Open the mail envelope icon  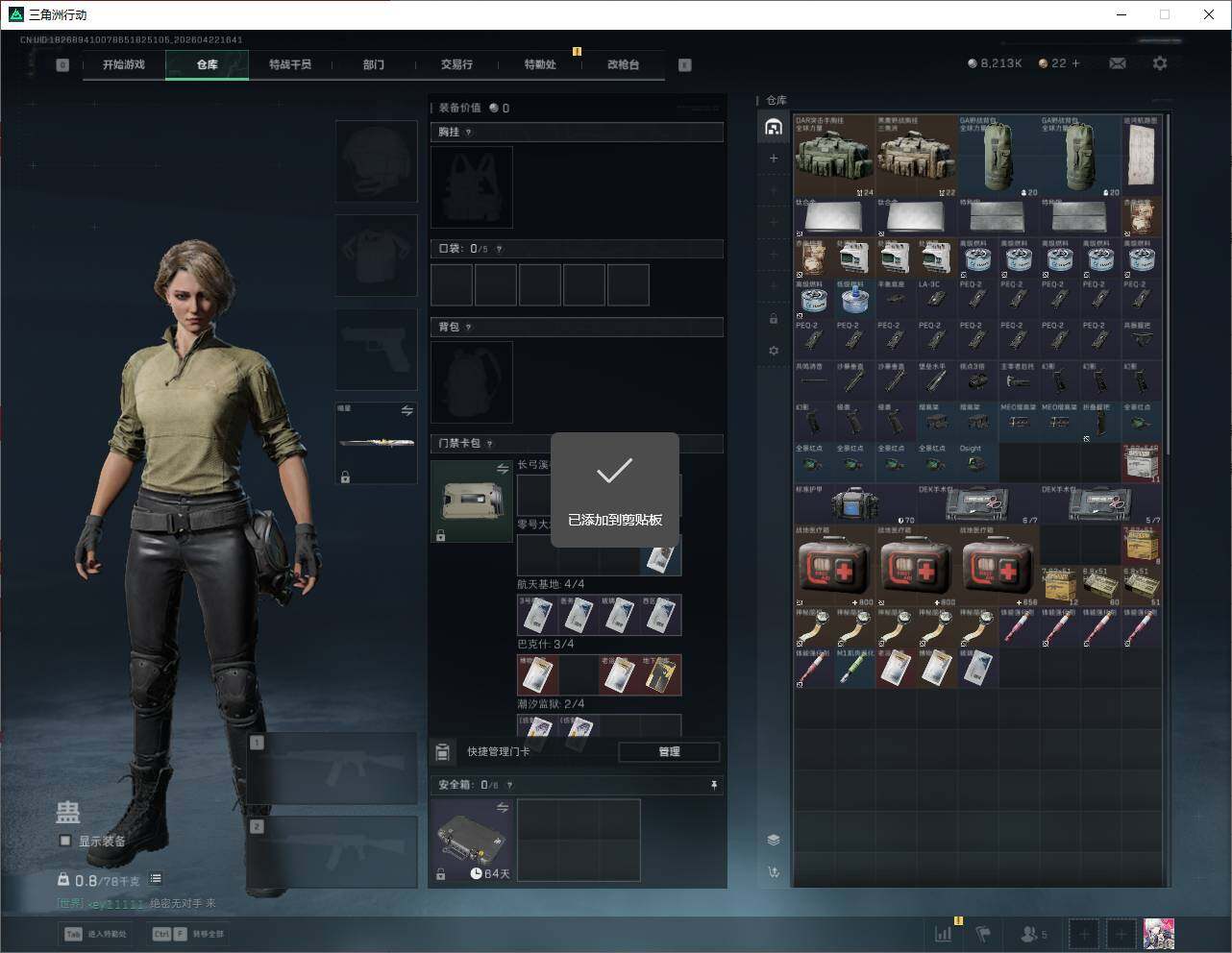[x=1118, y=63]
